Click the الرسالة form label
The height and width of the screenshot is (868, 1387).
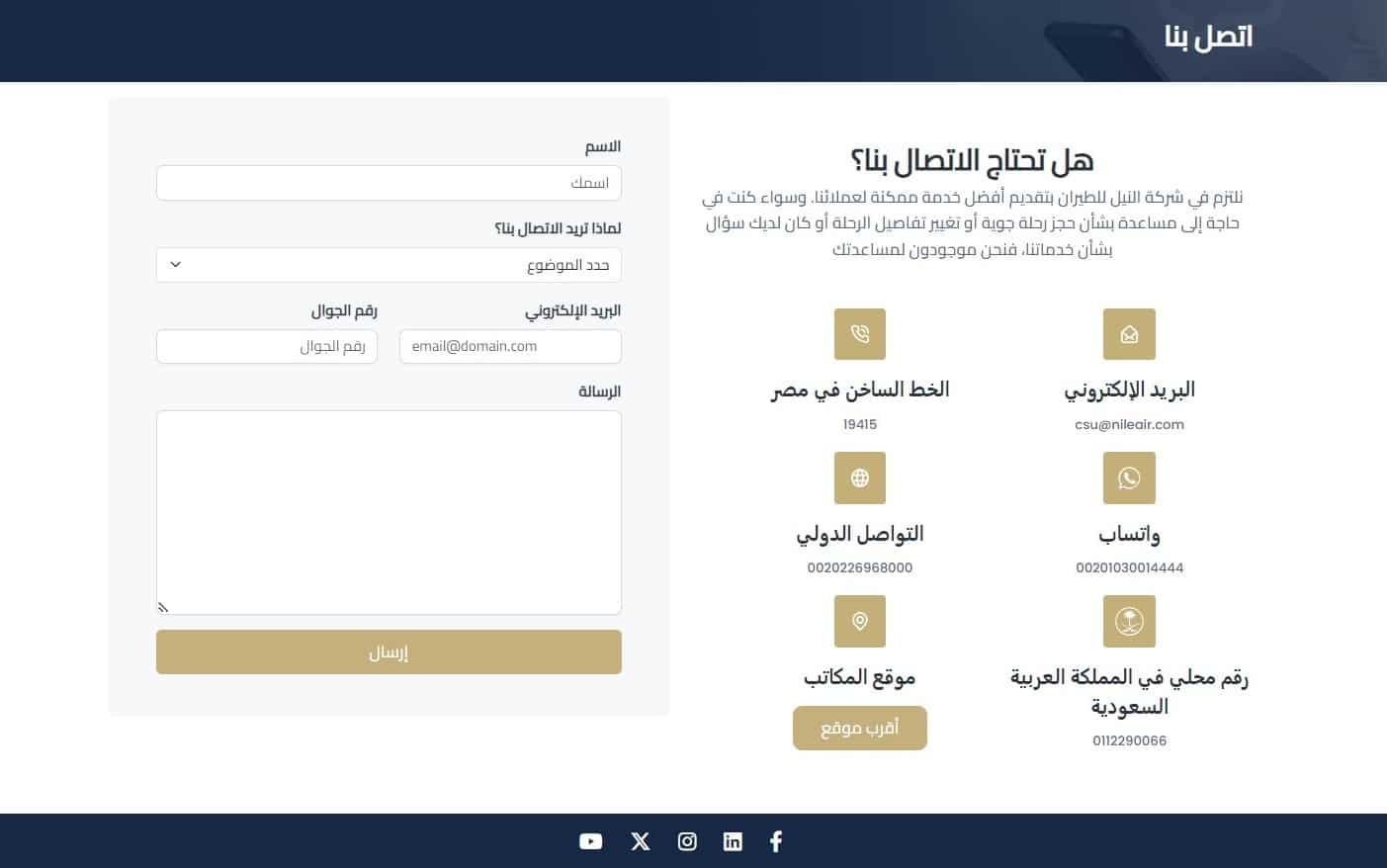point(600,391)
